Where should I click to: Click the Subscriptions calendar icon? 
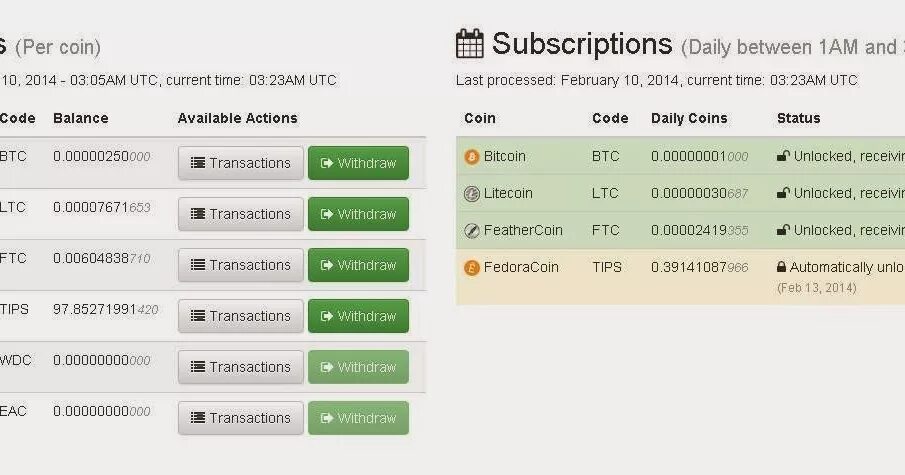click(470, 44)
